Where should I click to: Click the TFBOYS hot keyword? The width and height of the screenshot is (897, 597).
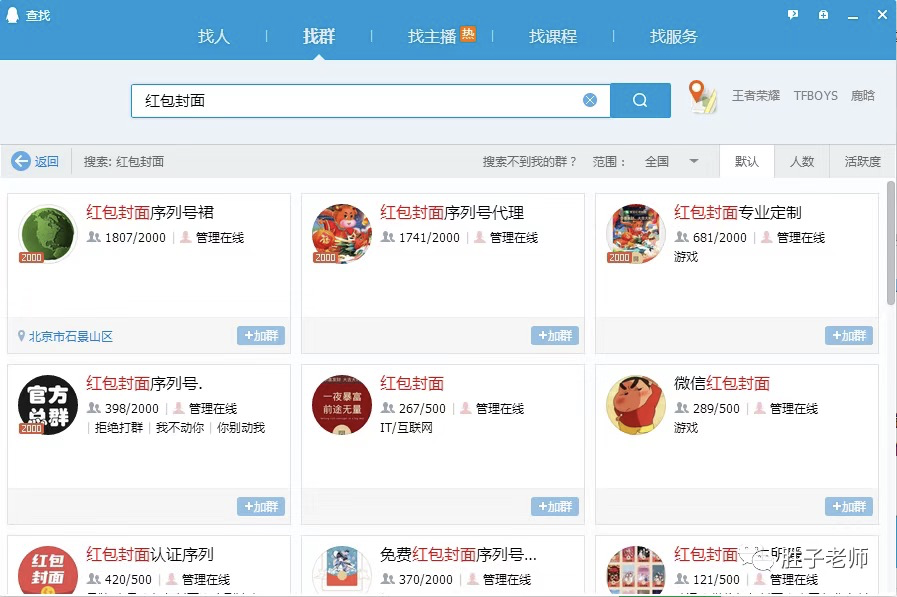pos(815,95)
